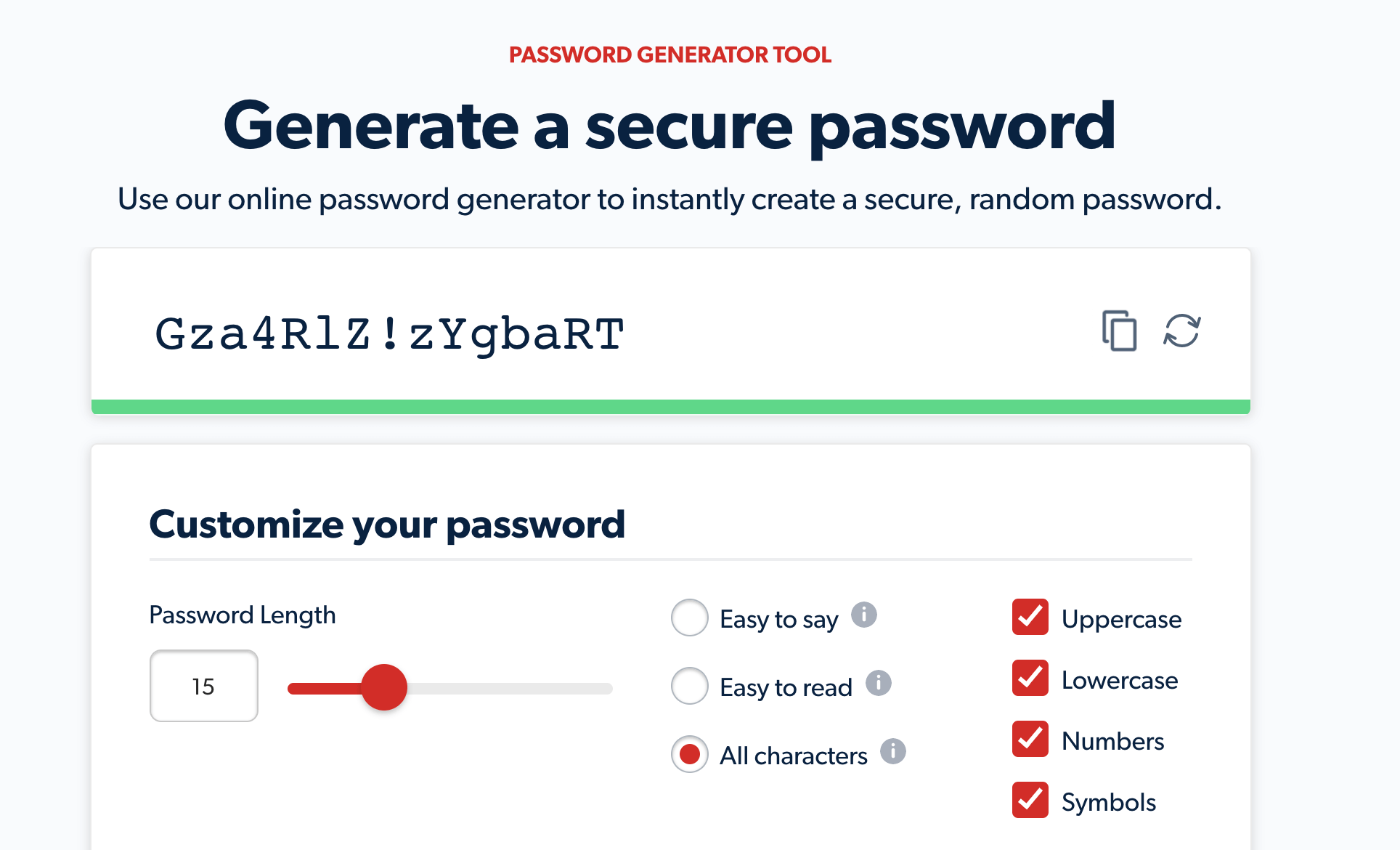
Task: Regenerate a new password with refresh icon
Action: 1182,331
